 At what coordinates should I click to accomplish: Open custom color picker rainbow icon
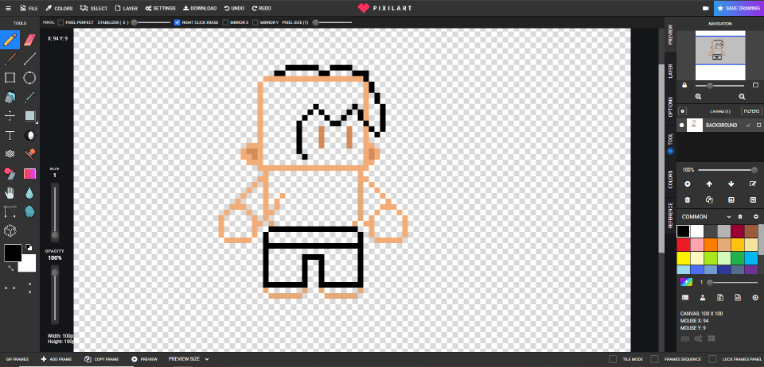[686, 282]
